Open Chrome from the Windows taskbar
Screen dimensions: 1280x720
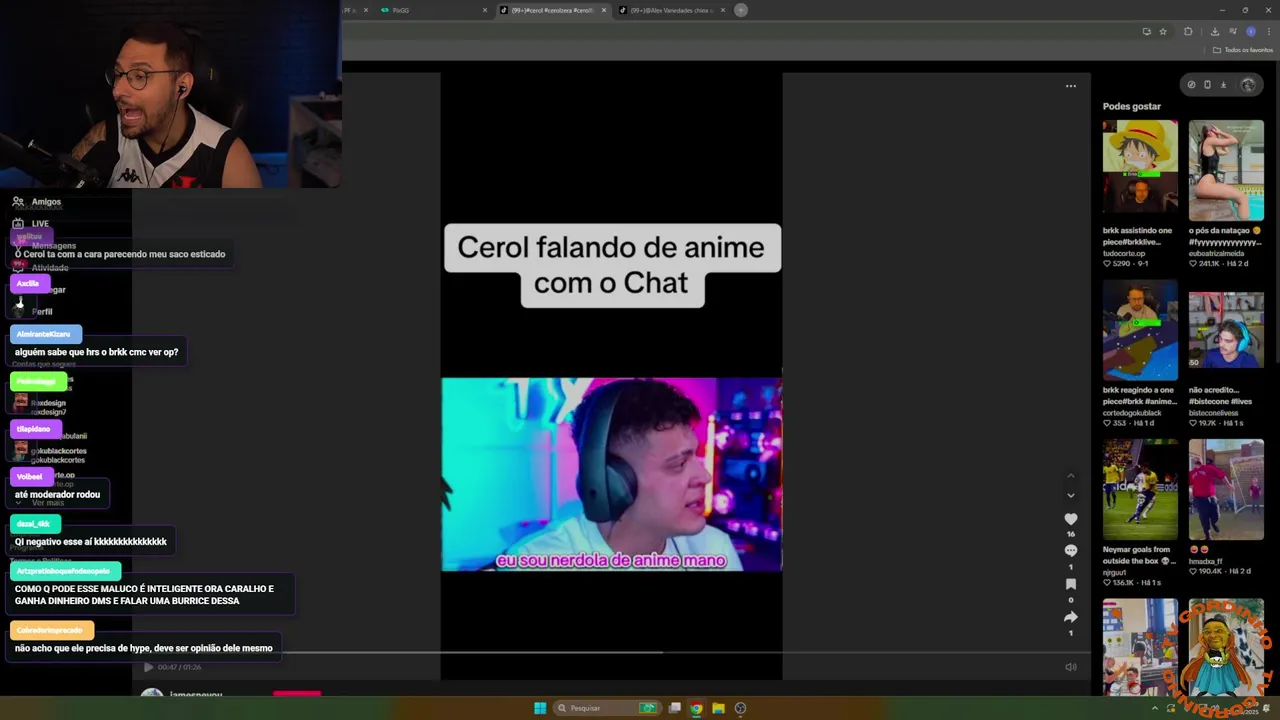[696, 708]
